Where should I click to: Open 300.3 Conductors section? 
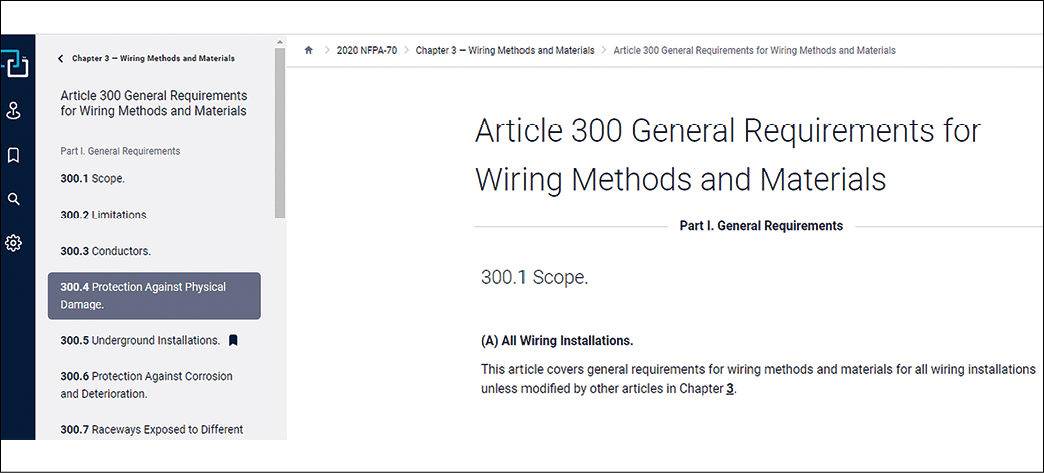click(105, 251)
